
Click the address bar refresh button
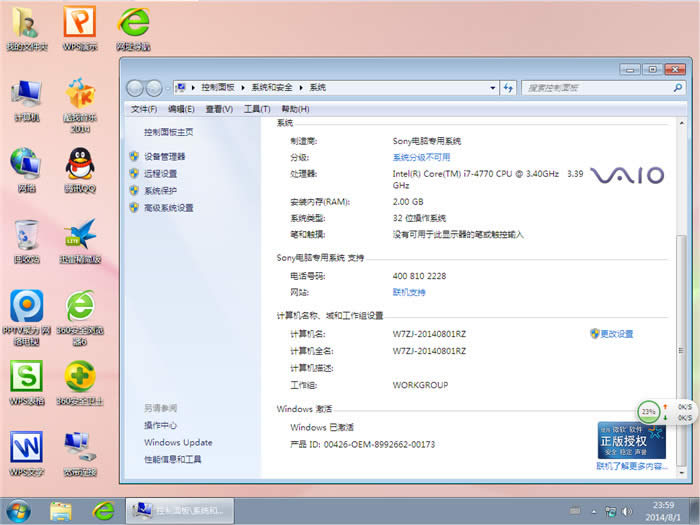pyautogui.click(x=508, y=88)
